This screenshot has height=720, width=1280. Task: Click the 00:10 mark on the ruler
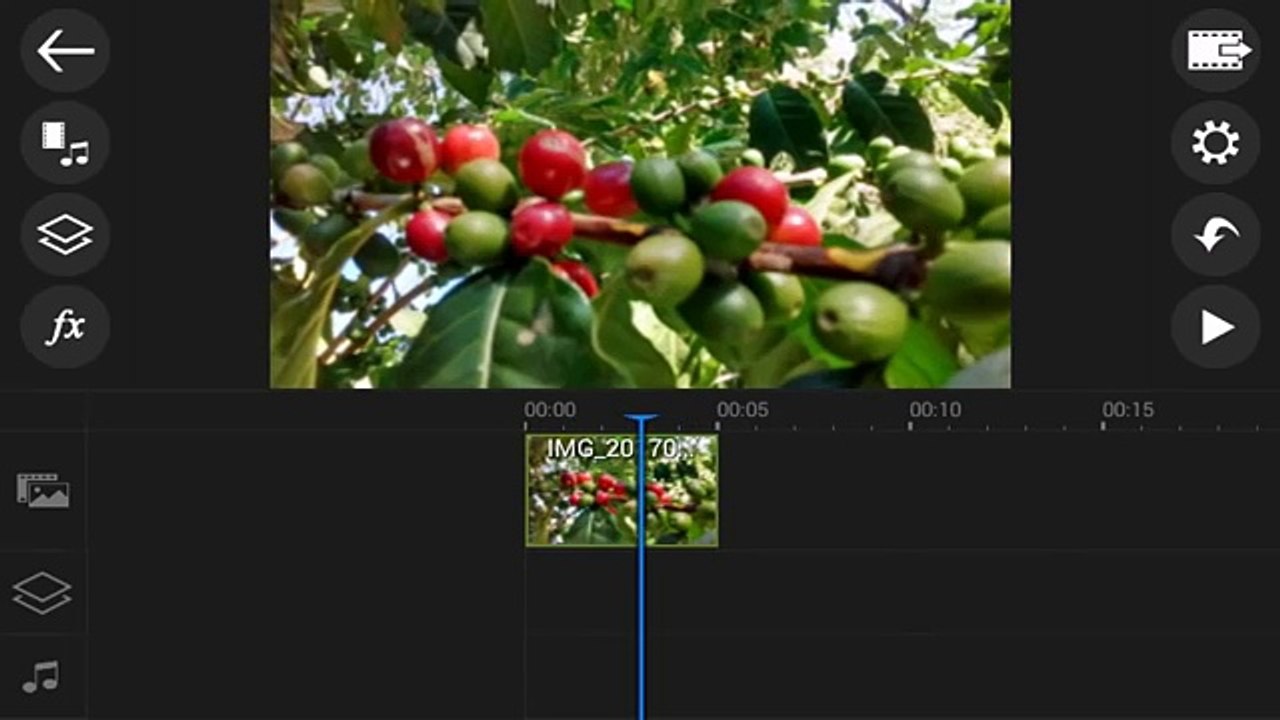(935, 410)
